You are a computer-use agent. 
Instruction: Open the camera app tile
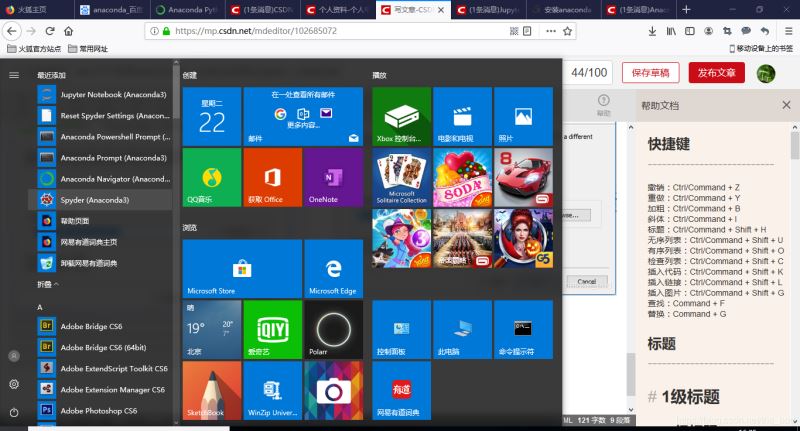pyautogui.click(x=334, y=390)
